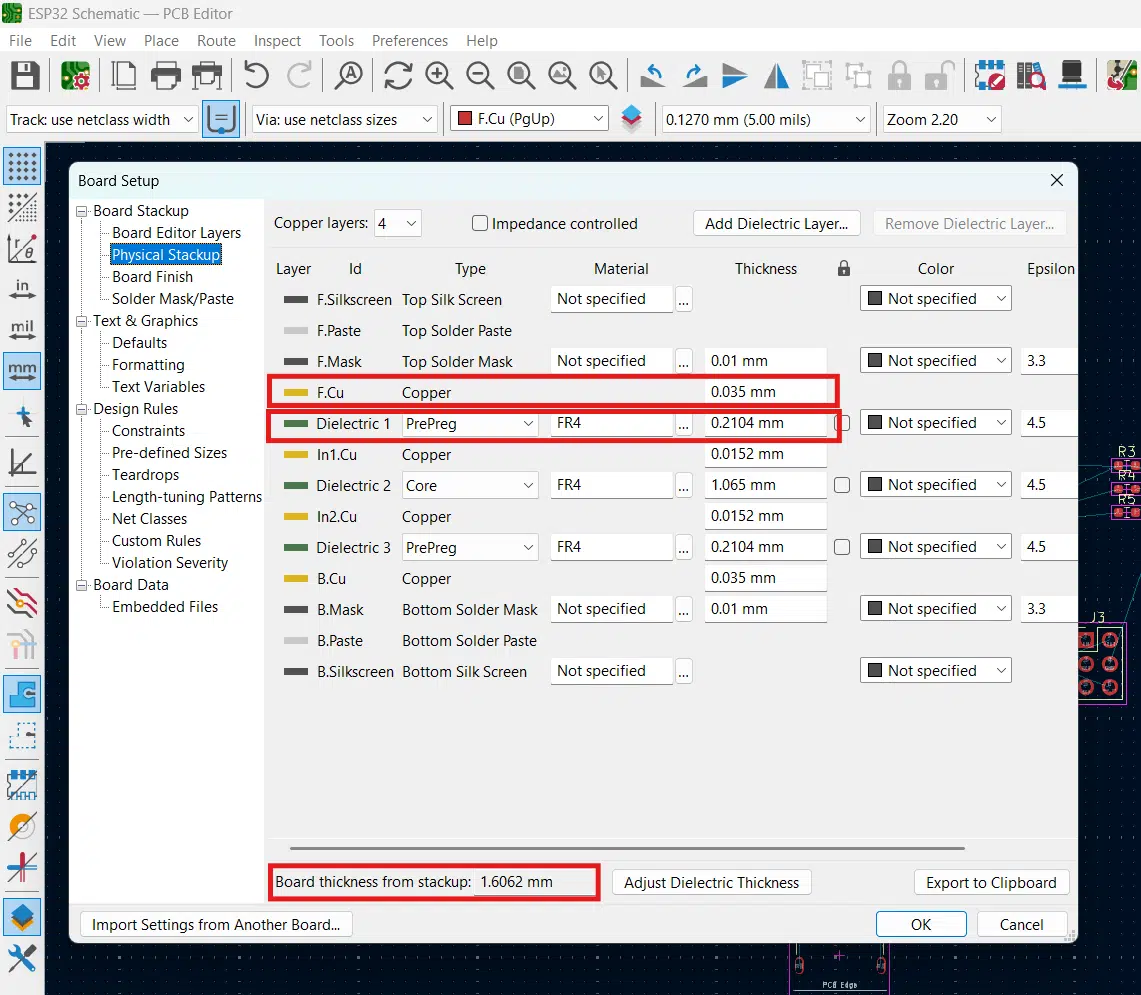The height and width of the screenshot is (995, 1141).
Task: Refresh the view with the redraw icon
Action: [x=398, y=75]
